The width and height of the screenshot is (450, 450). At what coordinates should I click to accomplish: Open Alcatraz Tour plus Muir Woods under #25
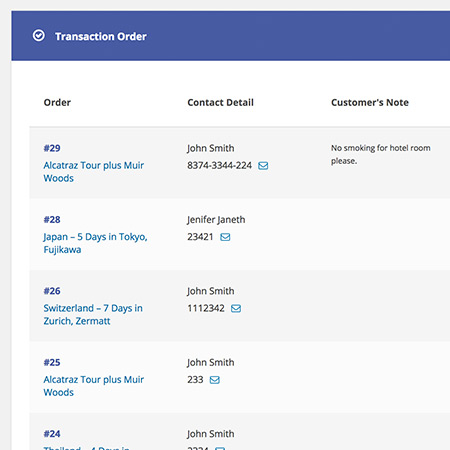94,386
